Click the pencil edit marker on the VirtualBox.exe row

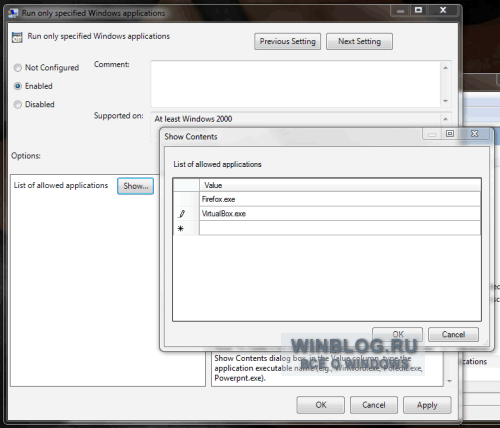coord(181,214)
